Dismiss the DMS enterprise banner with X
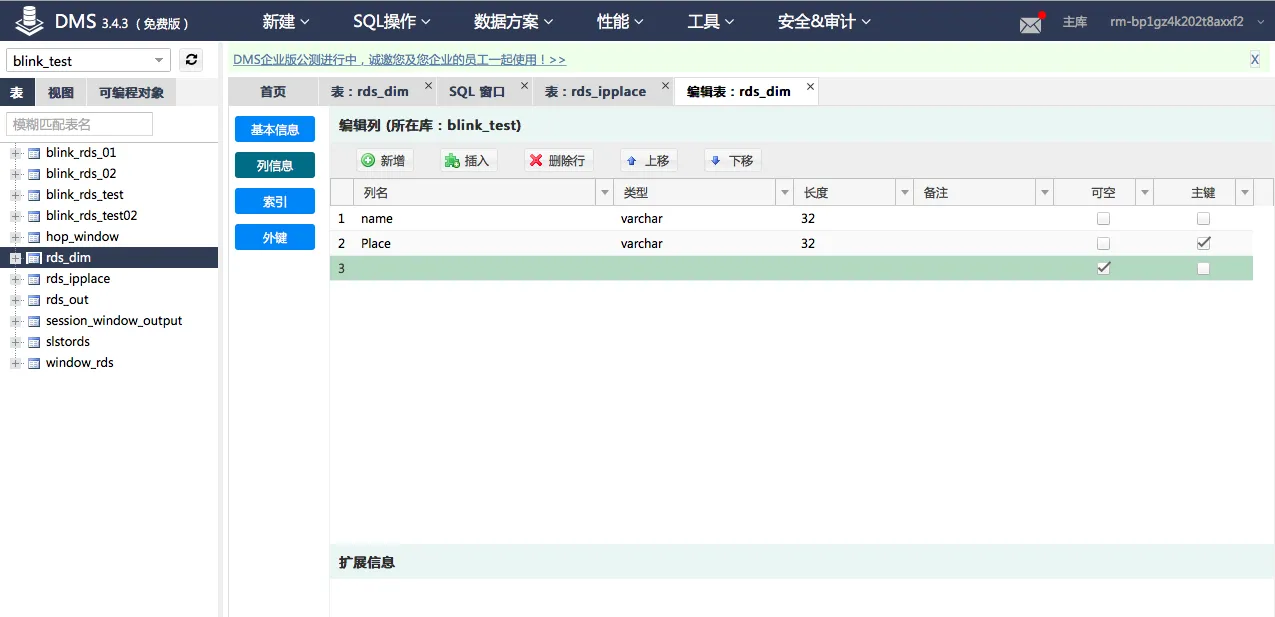Viewport: 1275px width, 617px height. (x=1255, y=60)
